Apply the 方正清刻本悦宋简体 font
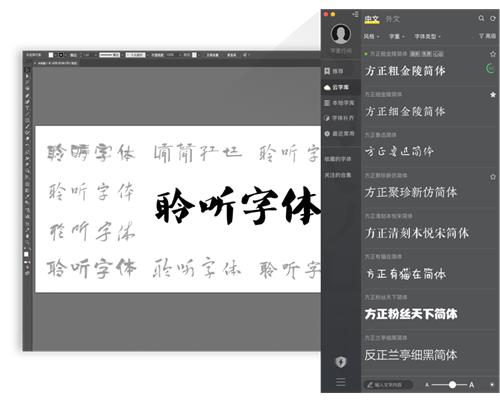This screenshot has height=403, width=500. click(417, 233)
